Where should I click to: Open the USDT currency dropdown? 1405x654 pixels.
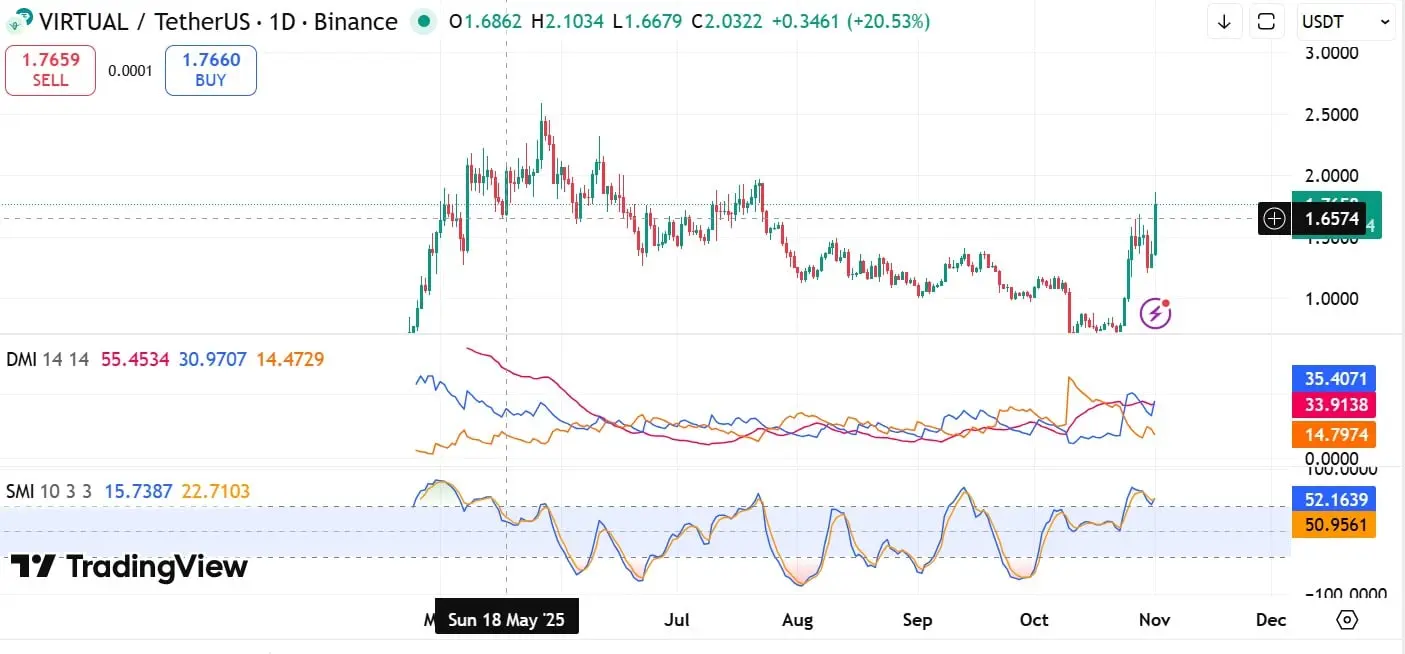(x=1346, y=21)
